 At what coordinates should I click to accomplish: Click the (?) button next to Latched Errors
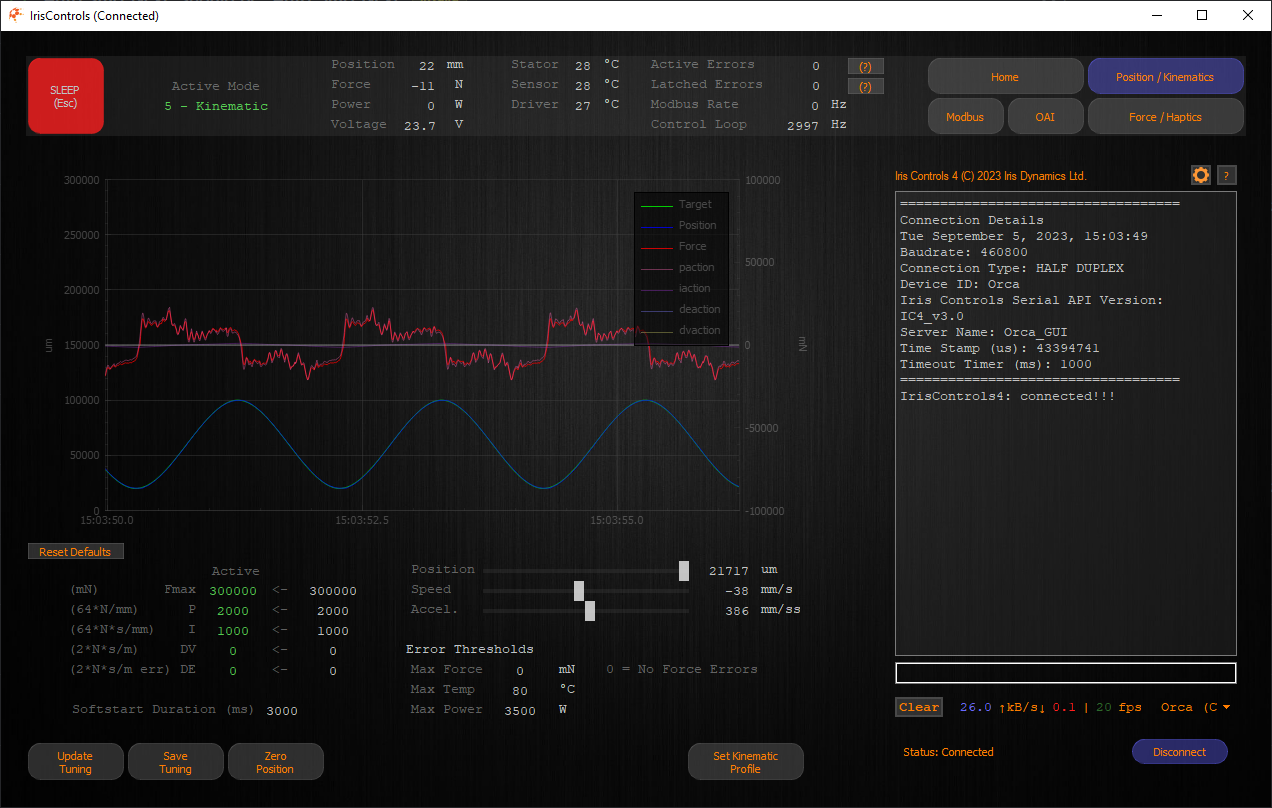click(x=865, y=86)
